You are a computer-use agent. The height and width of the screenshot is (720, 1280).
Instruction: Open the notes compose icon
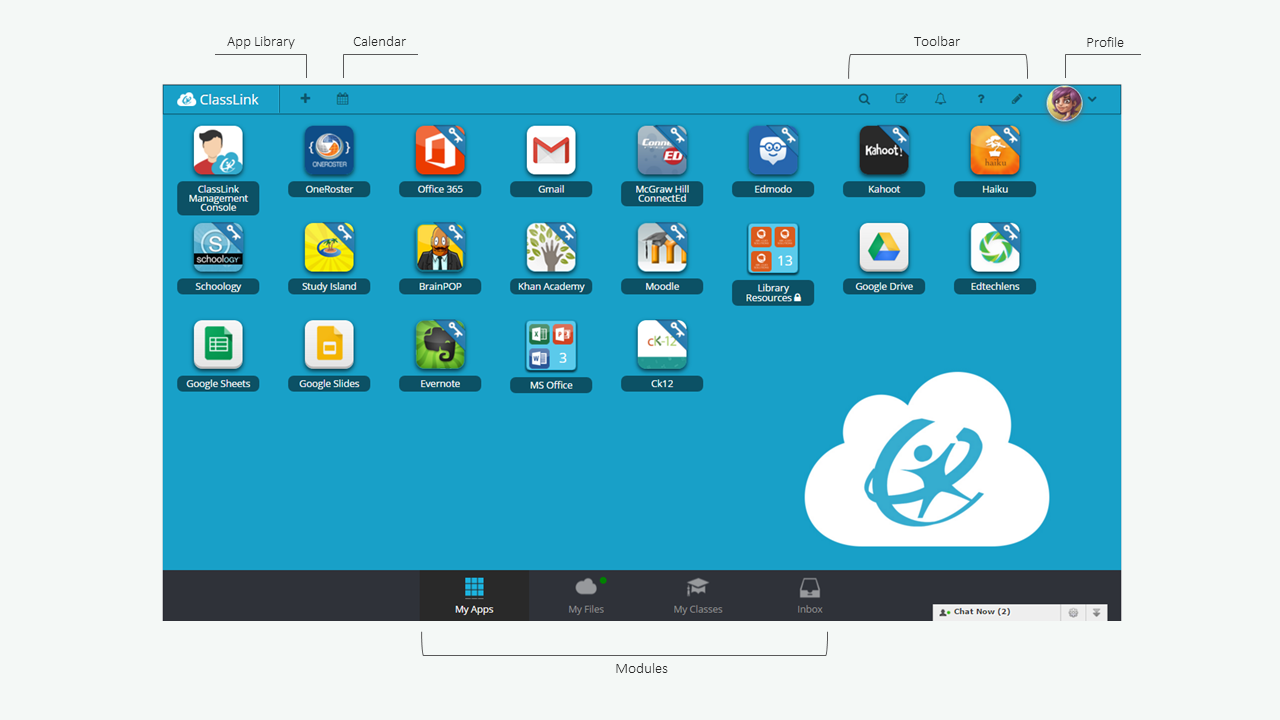coord(902,99)
